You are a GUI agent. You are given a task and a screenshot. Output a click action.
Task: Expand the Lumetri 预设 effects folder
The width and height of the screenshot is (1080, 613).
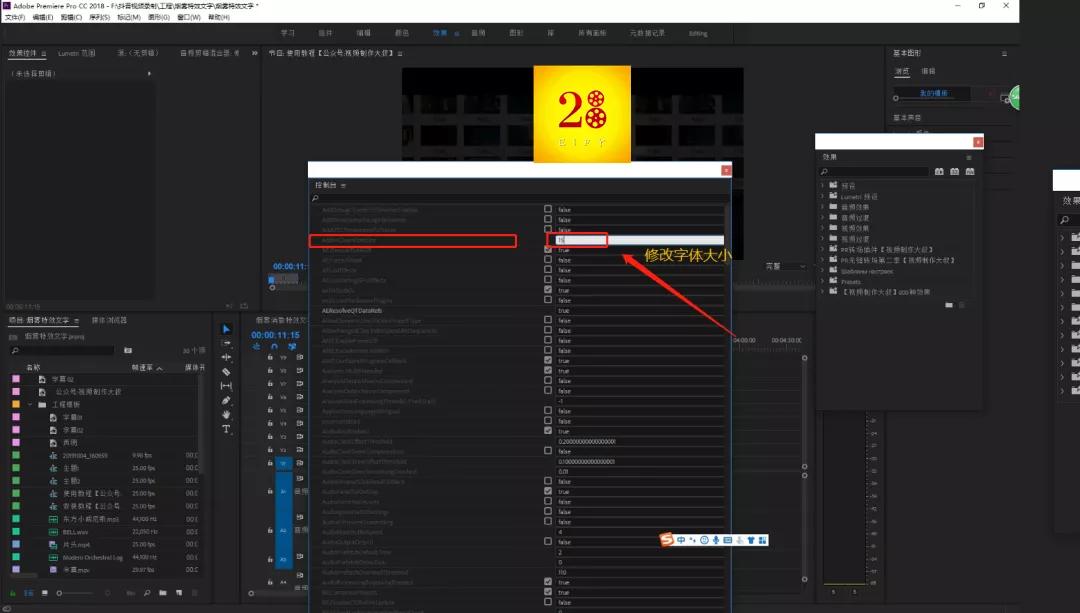point(822,196)
